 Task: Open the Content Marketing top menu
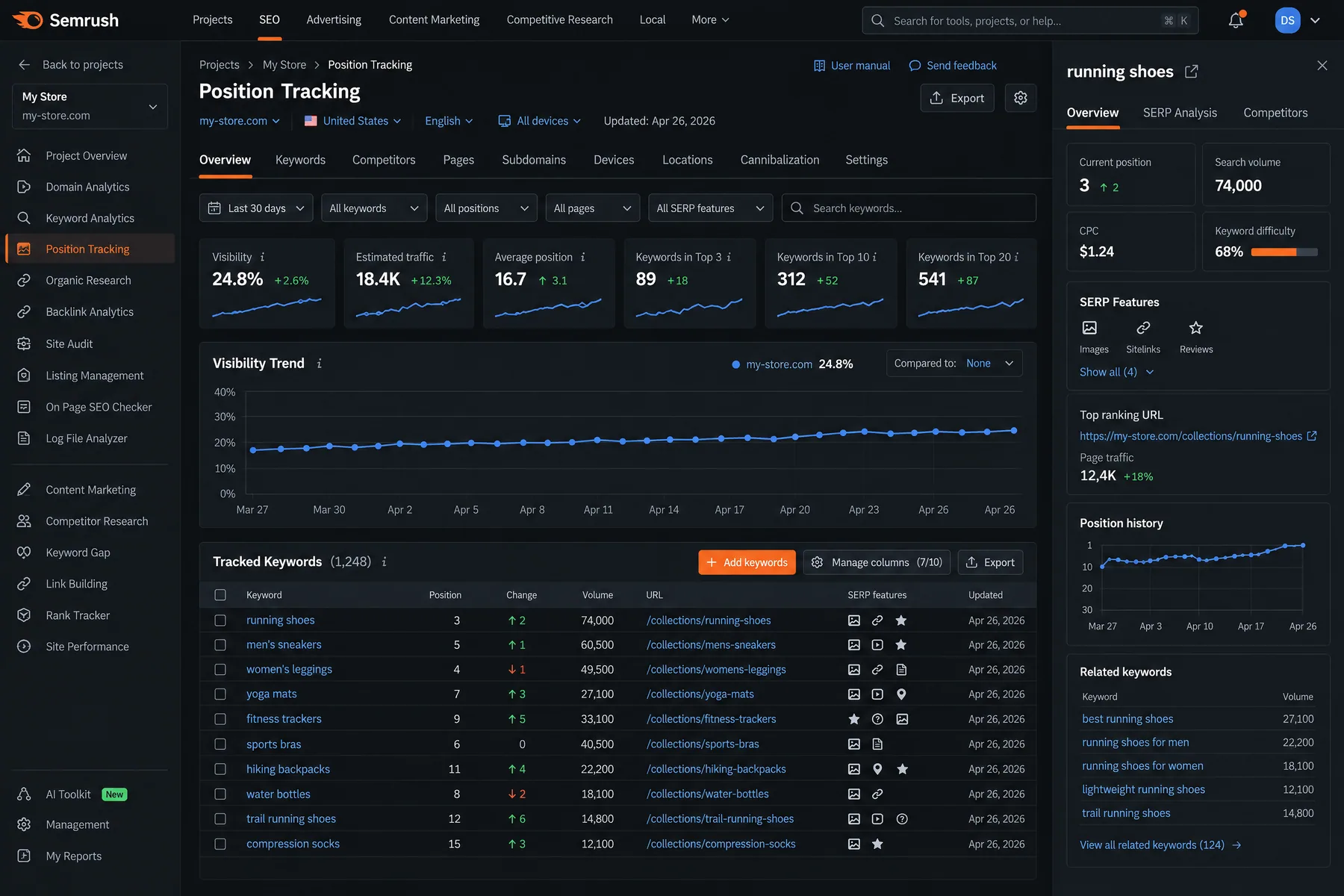(434, 20)
